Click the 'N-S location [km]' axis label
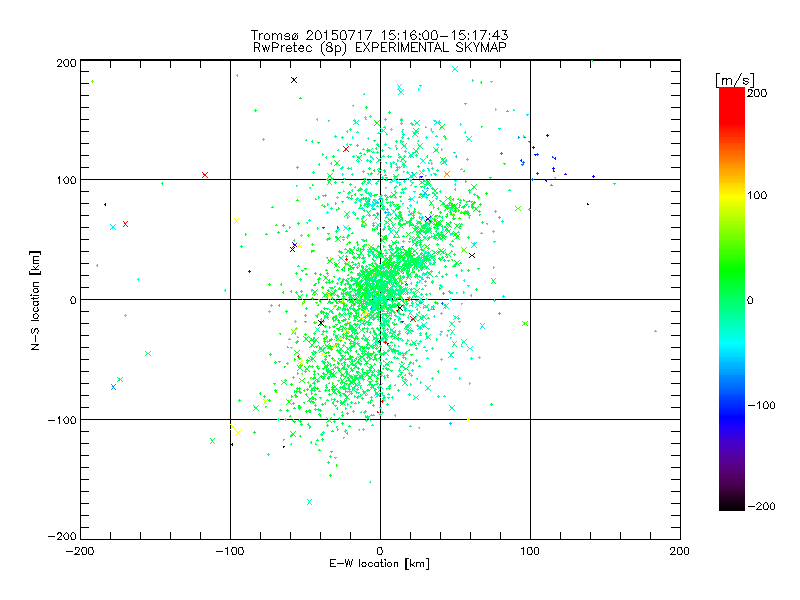The image size is (800, 600). click(35, 300)
